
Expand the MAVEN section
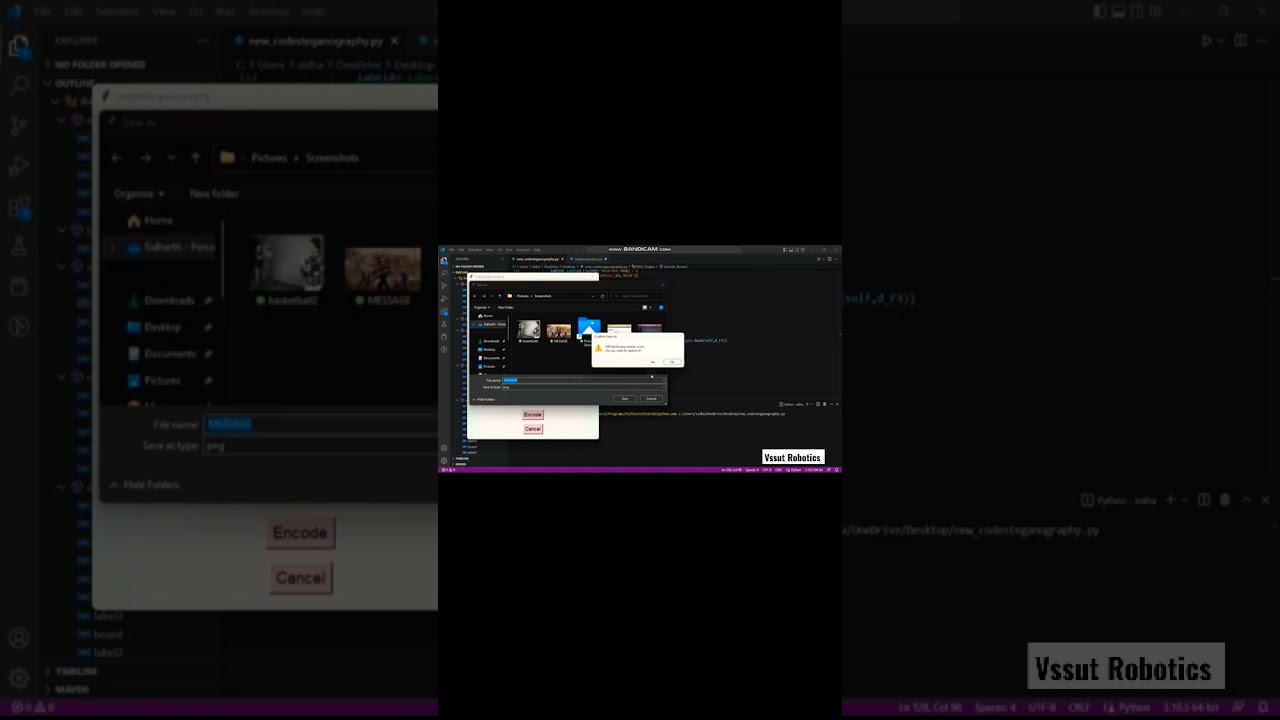460,464
